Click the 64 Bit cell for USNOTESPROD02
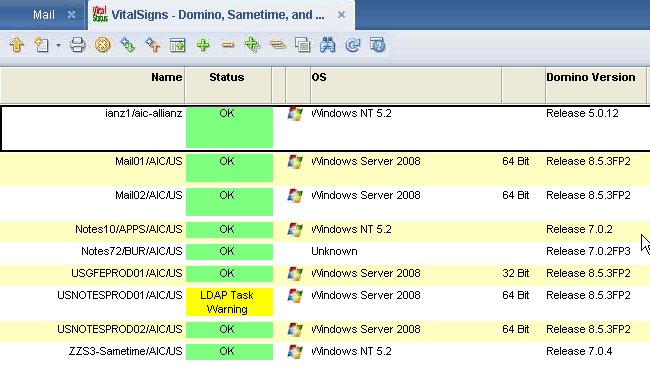 click(515, 329)
